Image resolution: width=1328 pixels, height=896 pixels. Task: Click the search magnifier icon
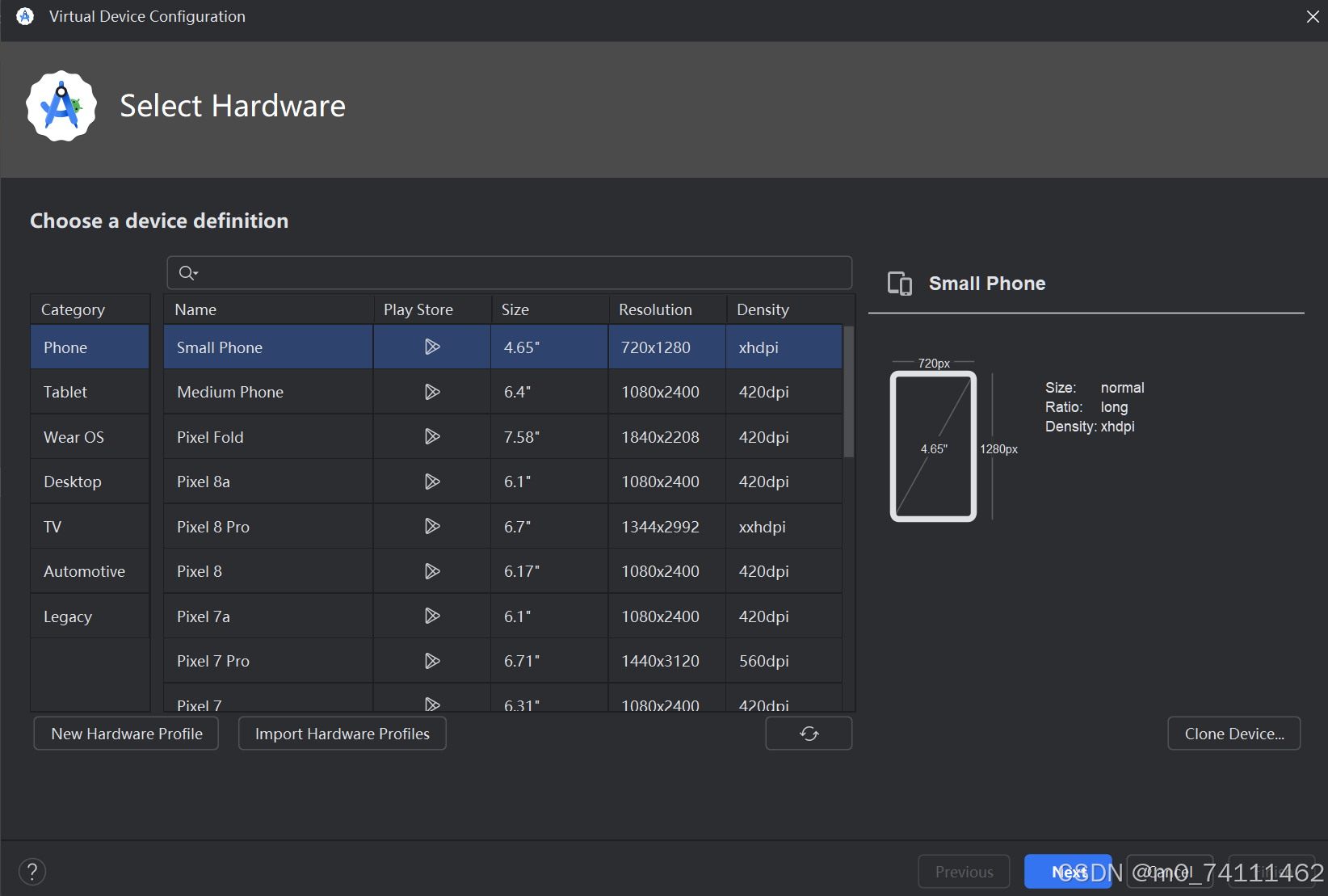coord(187,273)
